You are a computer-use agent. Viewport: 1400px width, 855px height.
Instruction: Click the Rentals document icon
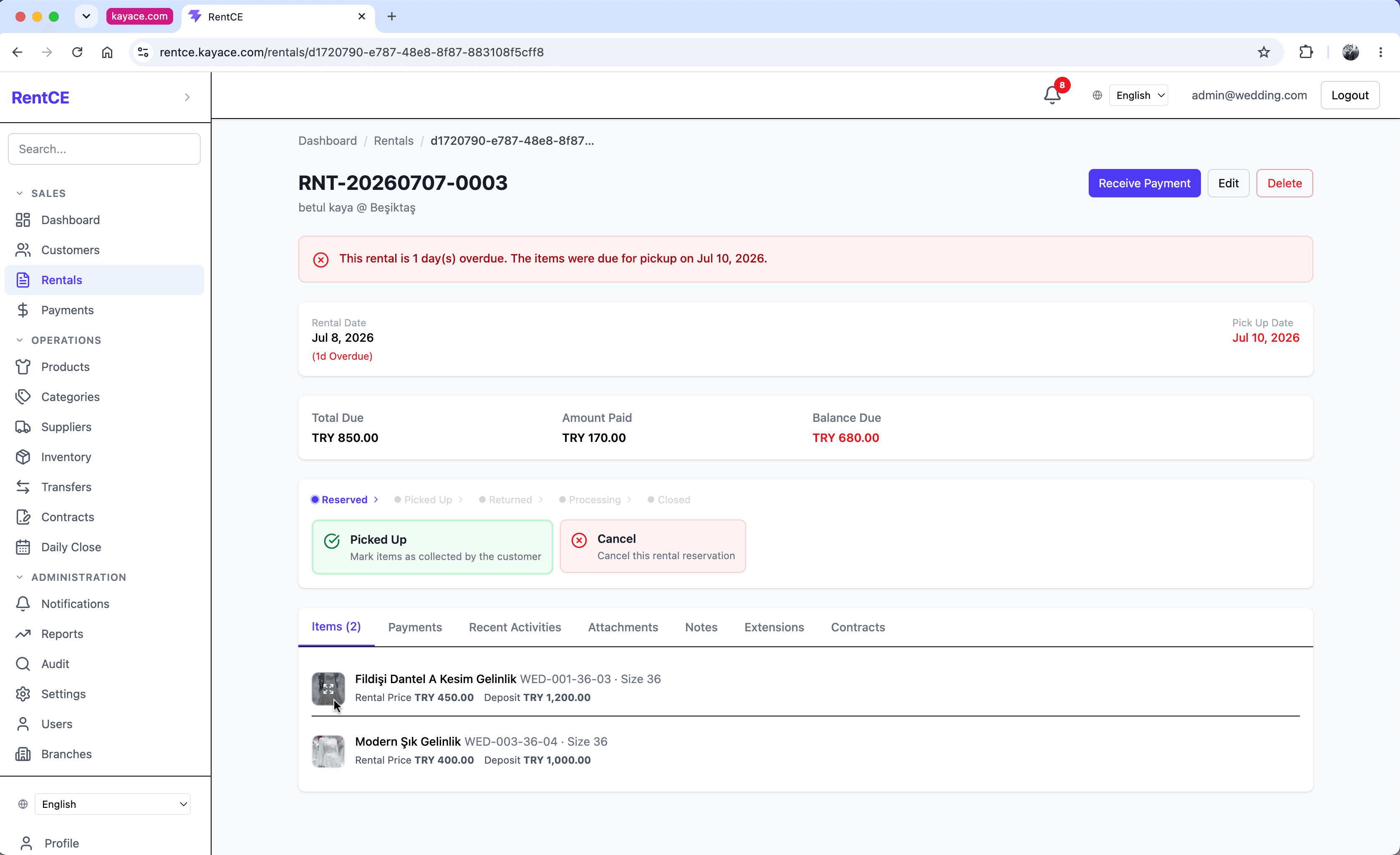point(23,280)
